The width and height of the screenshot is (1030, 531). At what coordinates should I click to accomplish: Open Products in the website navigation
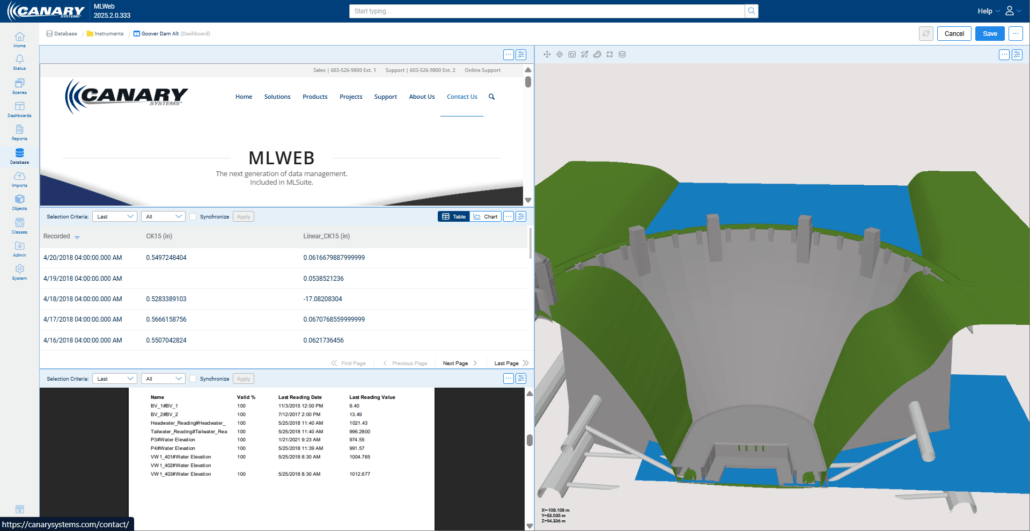pyautogui.click(x=315, y=97)
